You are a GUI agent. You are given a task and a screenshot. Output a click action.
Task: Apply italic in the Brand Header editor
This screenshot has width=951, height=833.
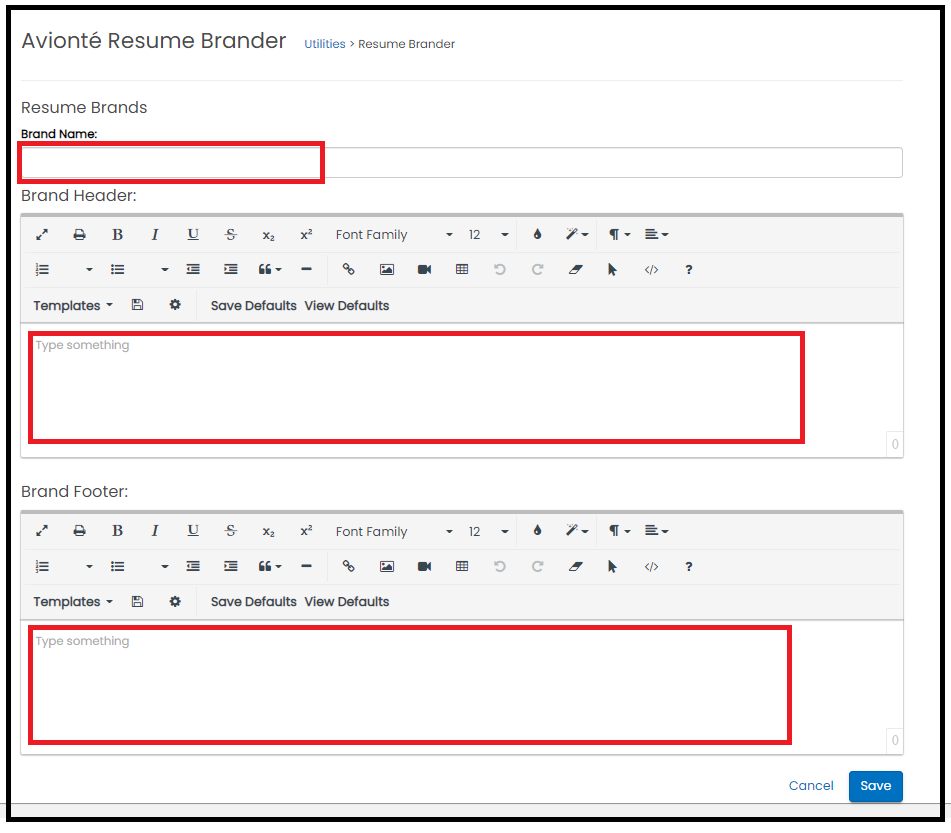point(155,235)
